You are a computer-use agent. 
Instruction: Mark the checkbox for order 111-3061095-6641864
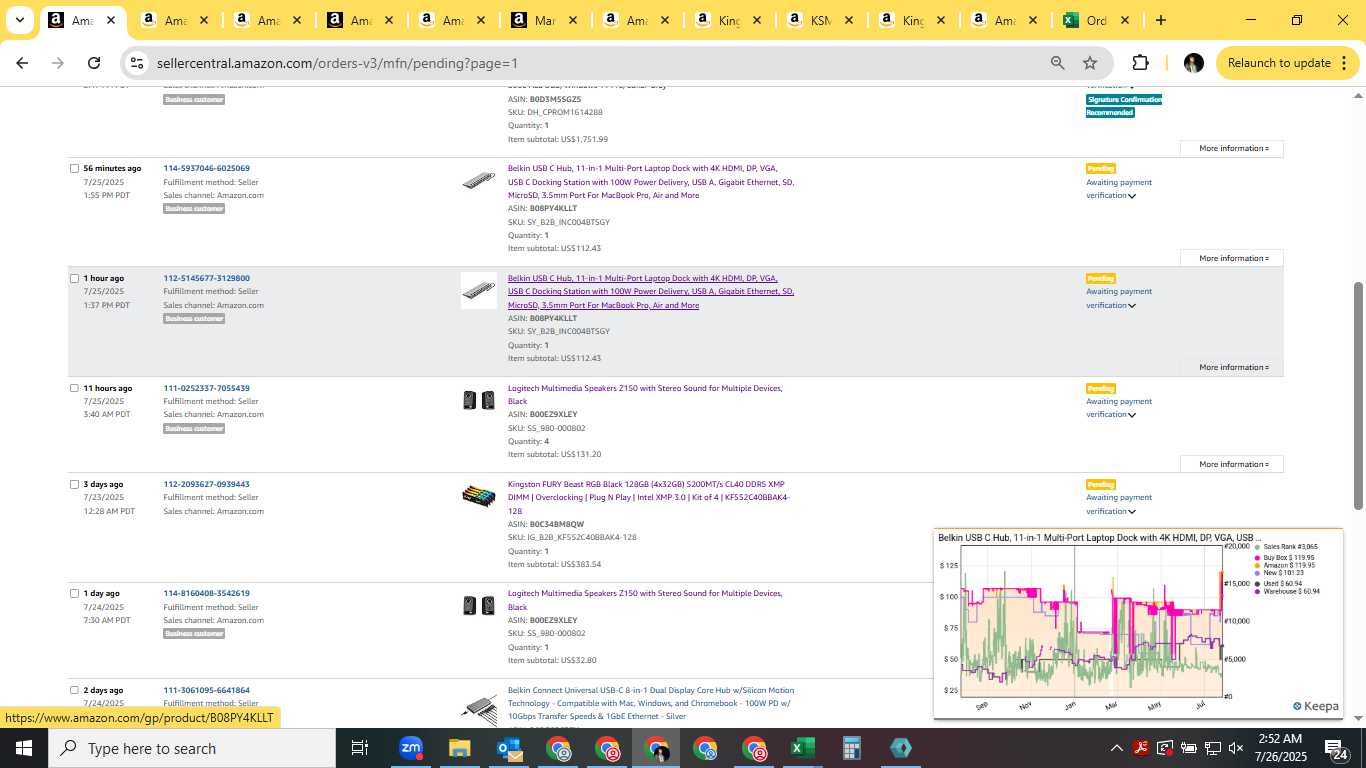74,690
